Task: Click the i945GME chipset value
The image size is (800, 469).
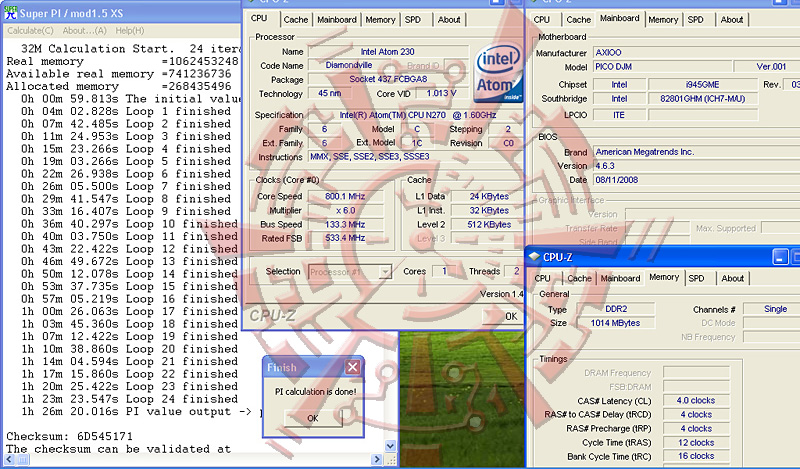Action: pyautogui.click(x=703, y=85)
